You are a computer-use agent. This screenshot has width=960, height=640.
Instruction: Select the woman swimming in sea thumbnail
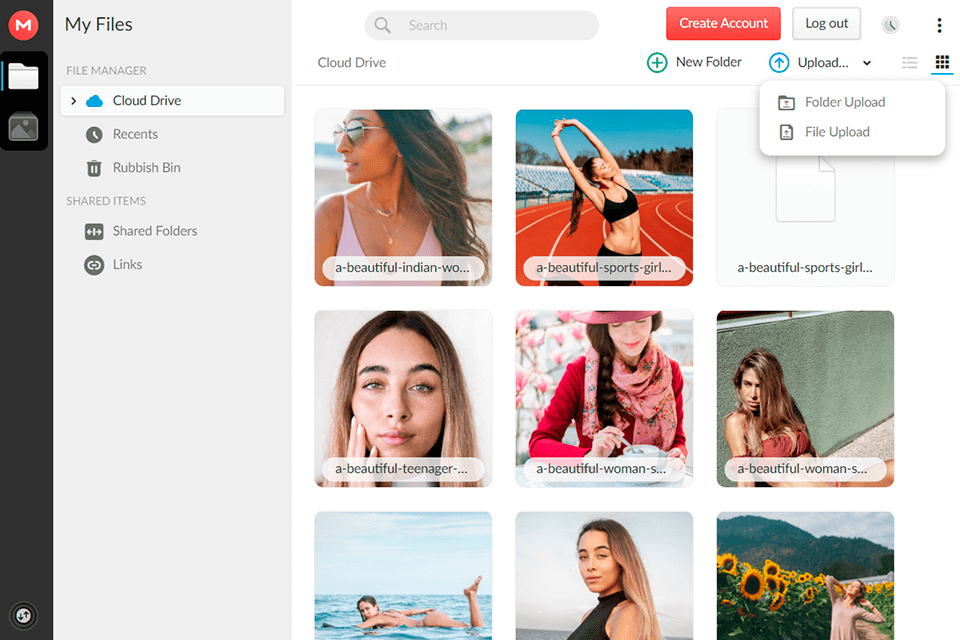pos(403,576)
